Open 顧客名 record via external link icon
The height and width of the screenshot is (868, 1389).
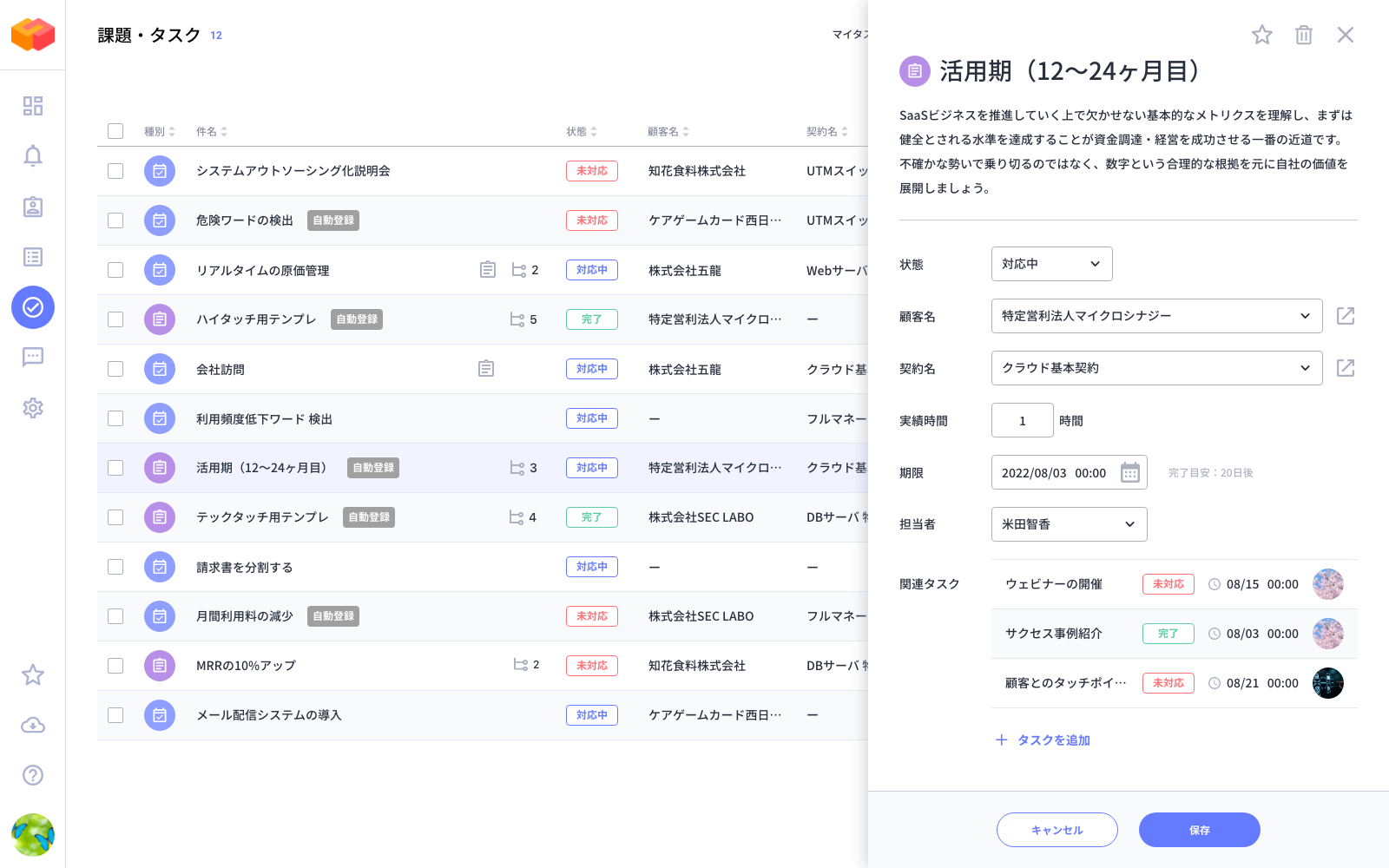tap(1345, 316)
